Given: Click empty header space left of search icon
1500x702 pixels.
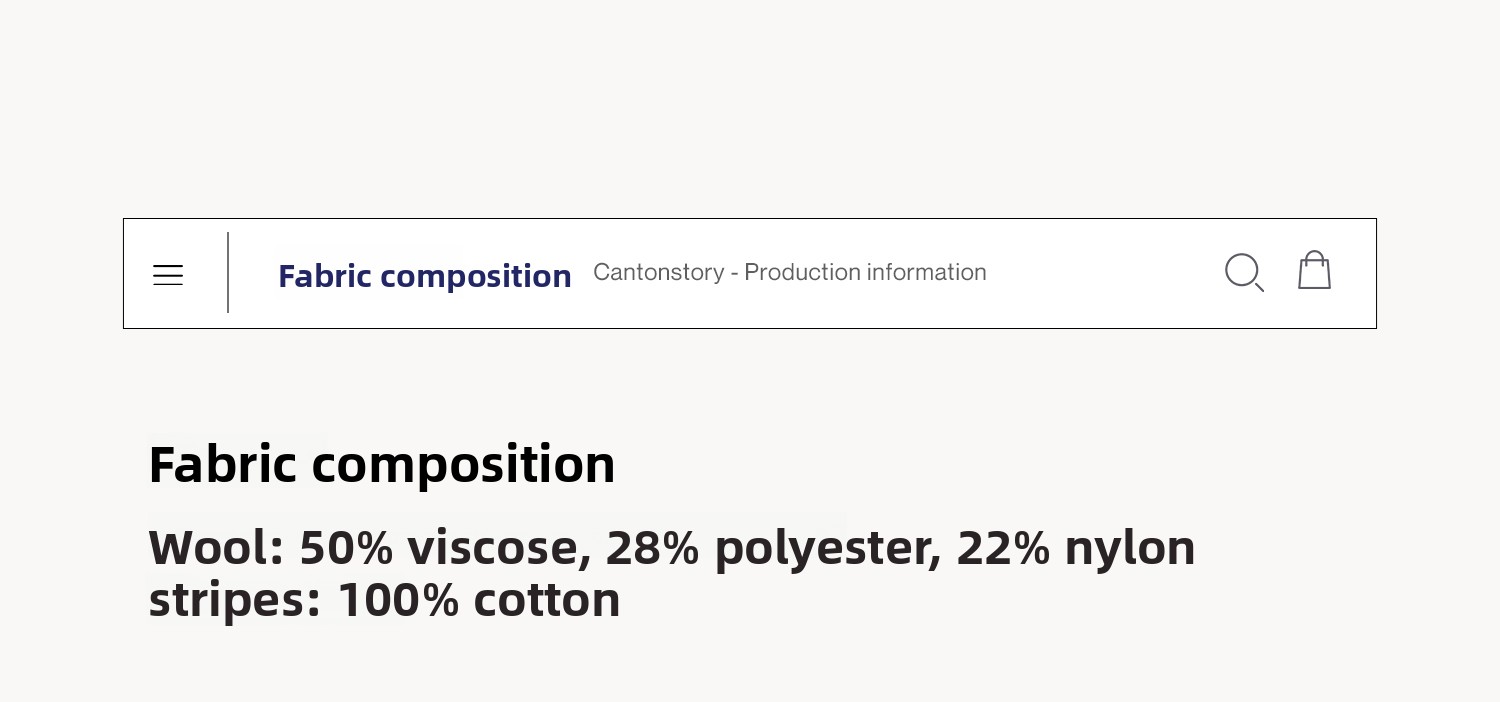Looking at the screenshot, I should pyautogui.click(x=1100, y=273).
